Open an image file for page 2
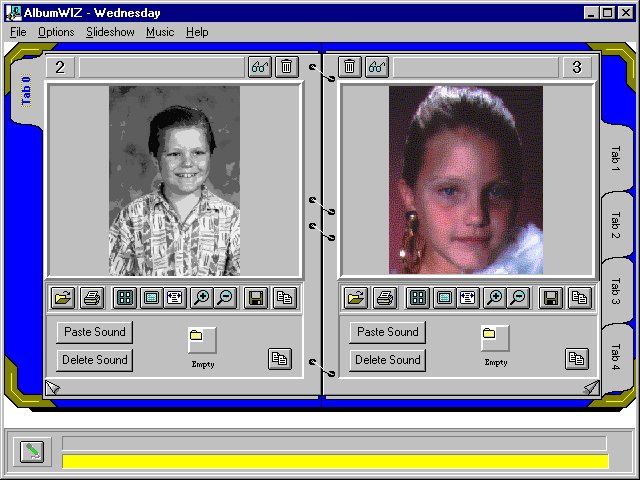Screen dimensions: 640x480 (x=63, y=297)
